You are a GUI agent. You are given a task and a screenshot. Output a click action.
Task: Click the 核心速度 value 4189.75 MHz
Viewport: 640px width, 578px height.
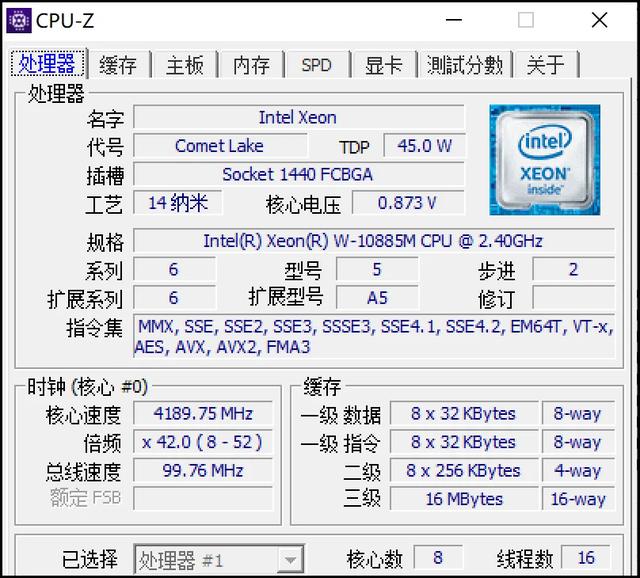coord(203,413)
